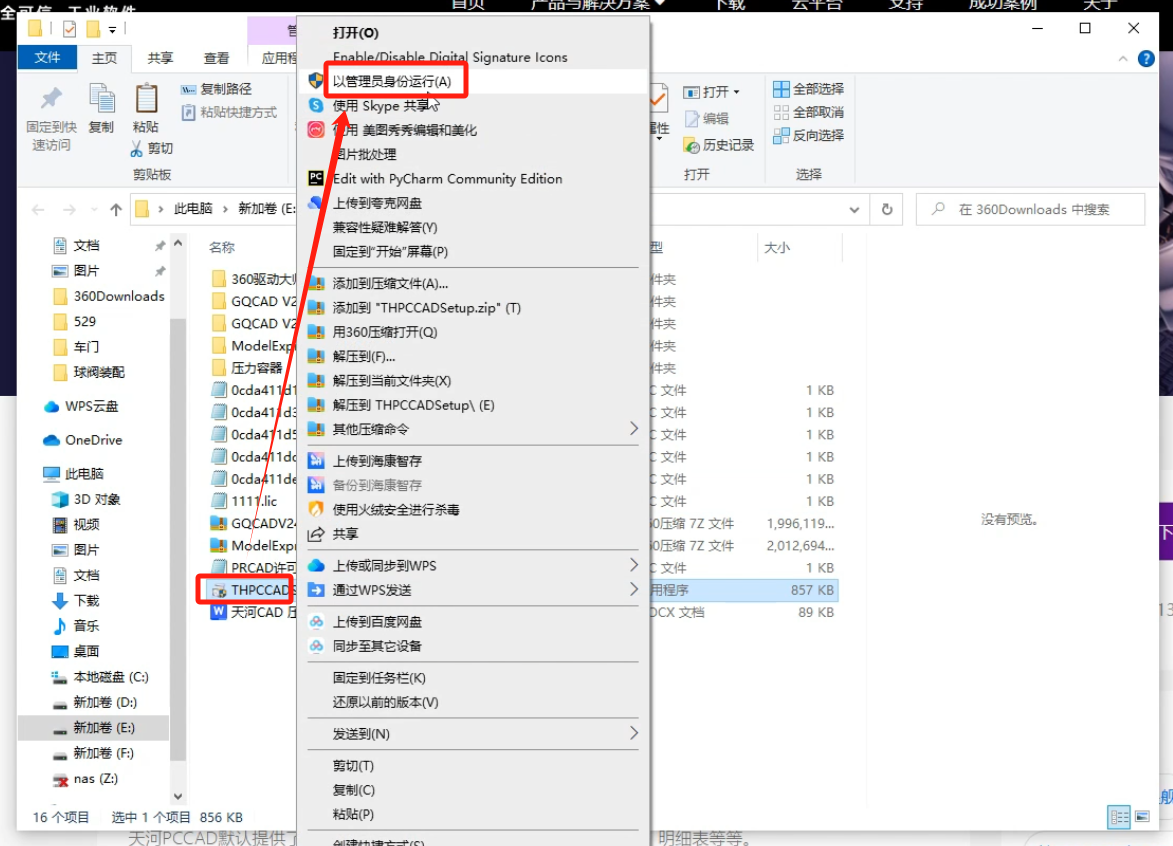Switch to the 查看 ribbon tab
The height and width of the screenshot is (846, 1173).
216,58
